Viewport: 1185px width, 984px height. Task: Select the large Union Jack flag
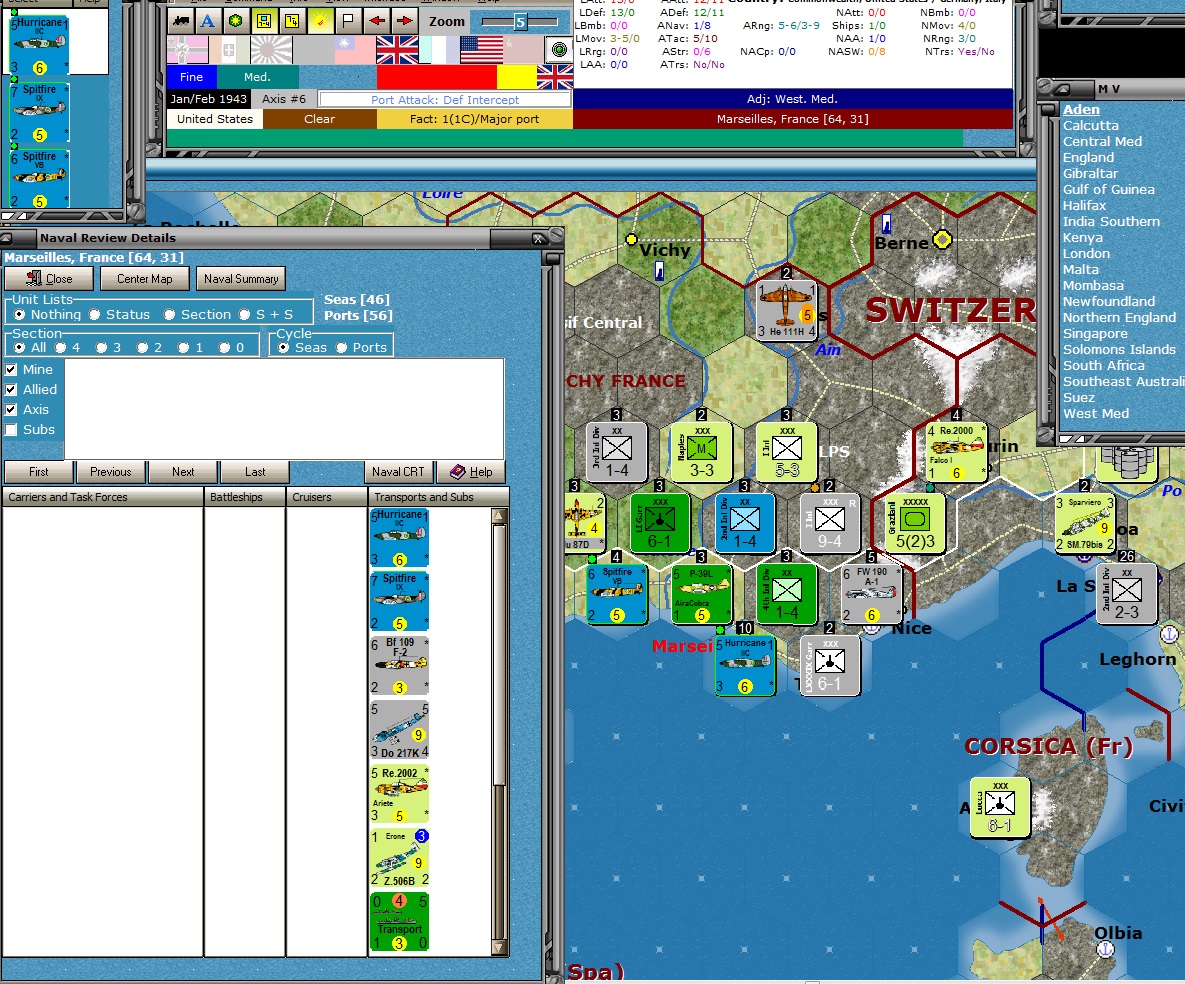397,50
